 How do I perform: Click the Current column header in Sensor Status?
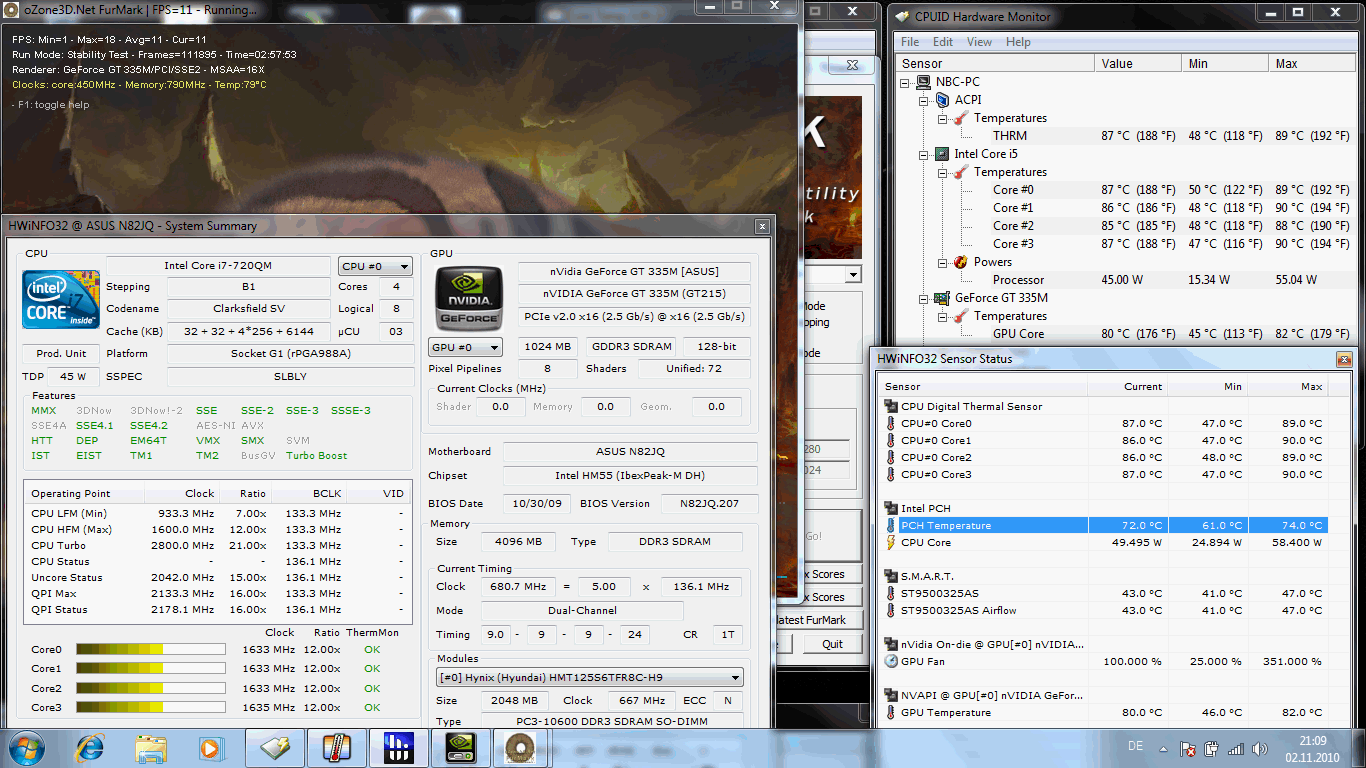click(x=1128, y=386)
